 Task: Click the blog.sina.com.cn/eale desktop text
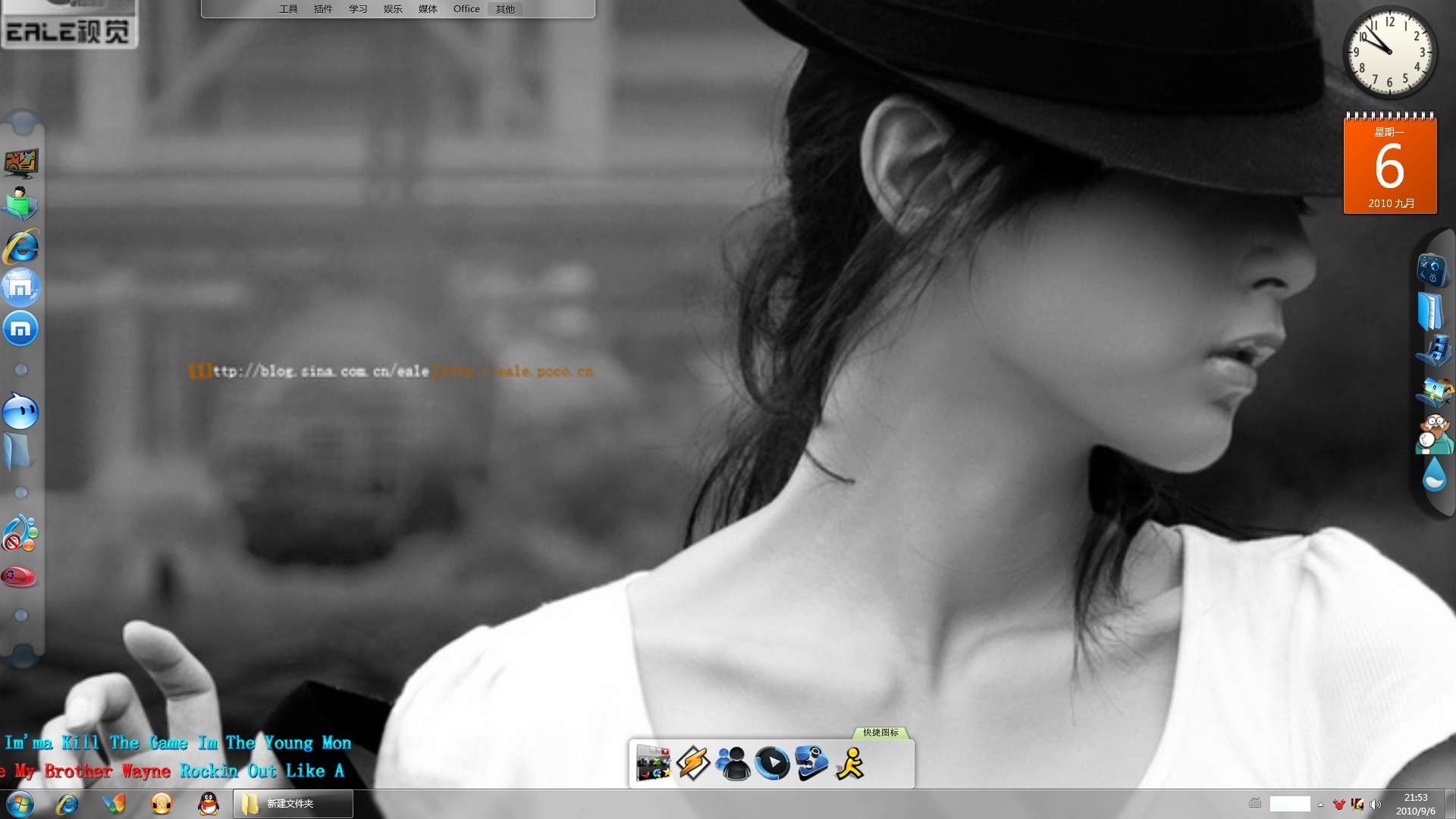click(x=309, y=372)
